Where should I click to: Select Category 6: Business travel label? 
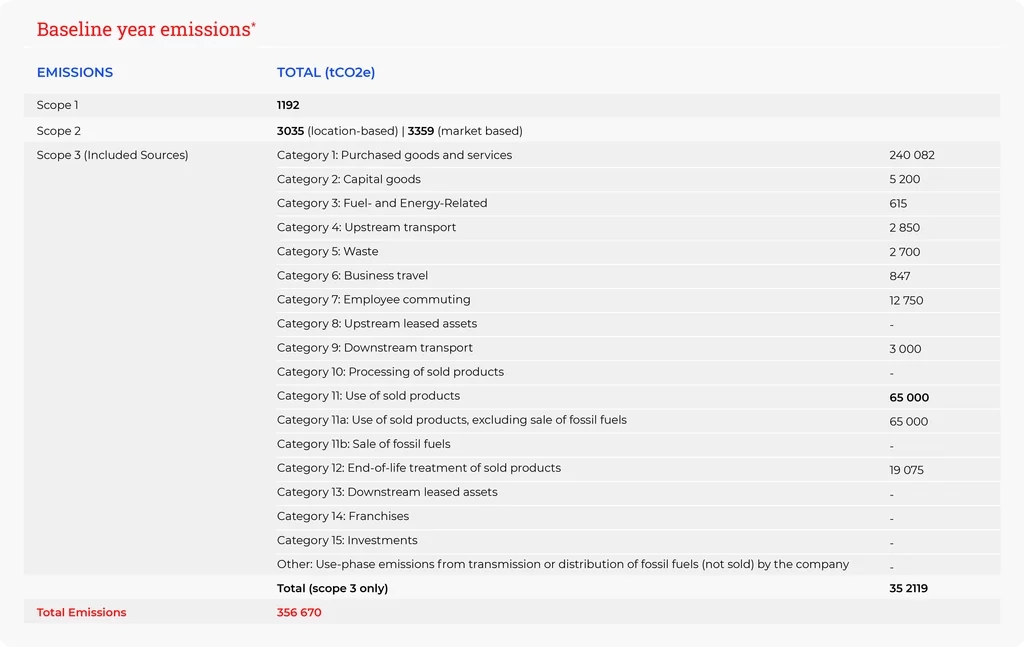coord(352,276)
